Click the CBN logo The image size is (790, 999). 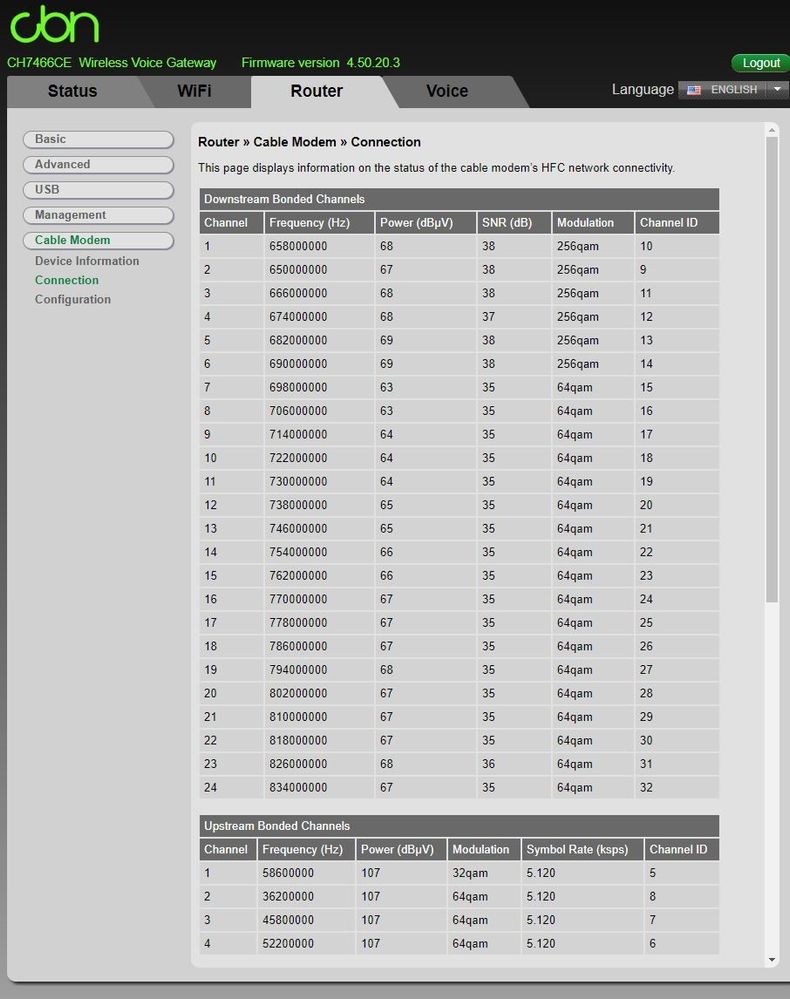tap(55, 24)
